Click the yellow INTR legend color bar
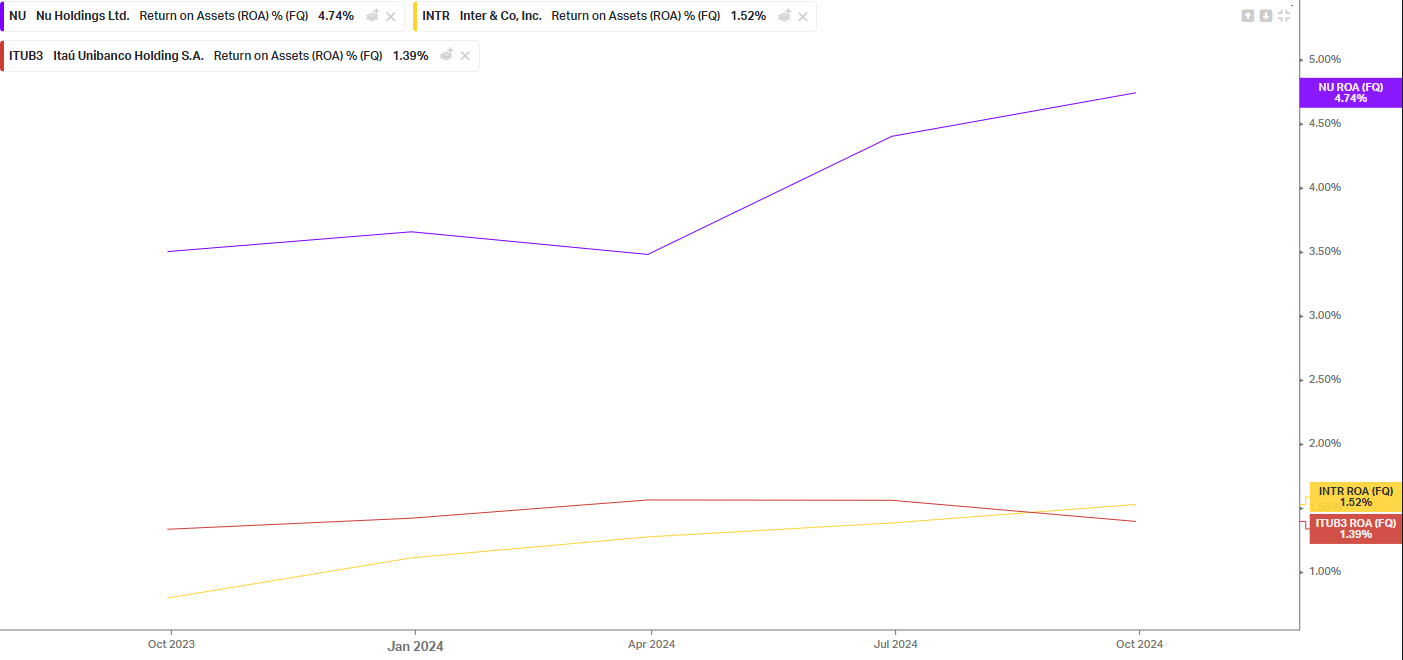The image size is (1403, 660). point(415,16)
